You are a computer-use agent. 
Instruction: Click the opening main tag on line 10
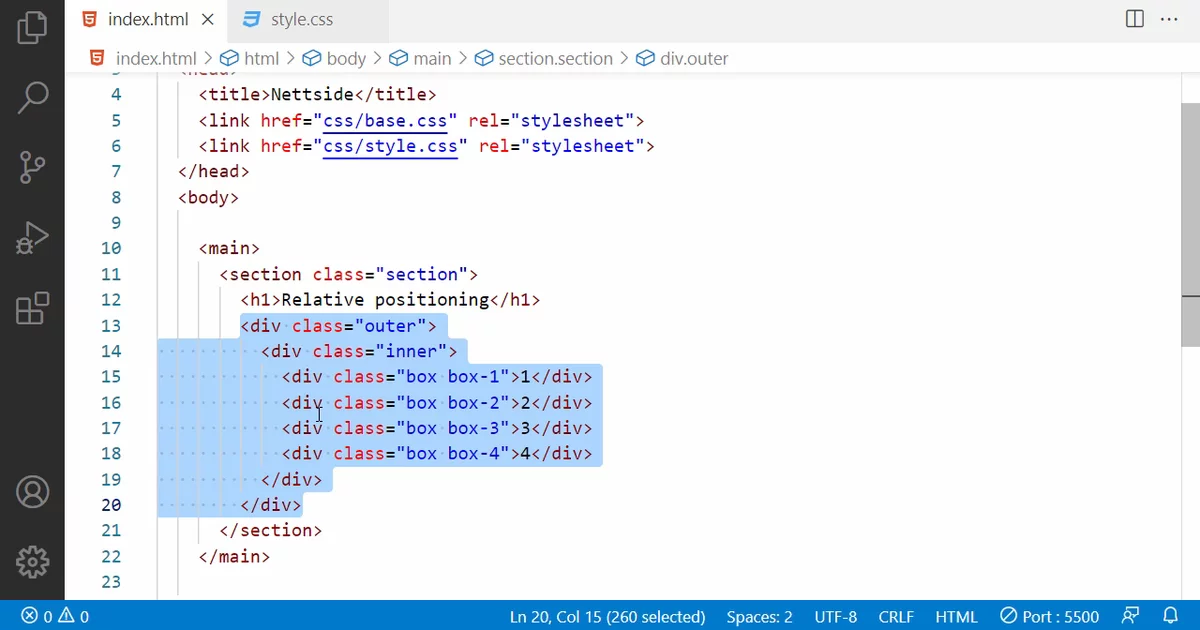229,249
